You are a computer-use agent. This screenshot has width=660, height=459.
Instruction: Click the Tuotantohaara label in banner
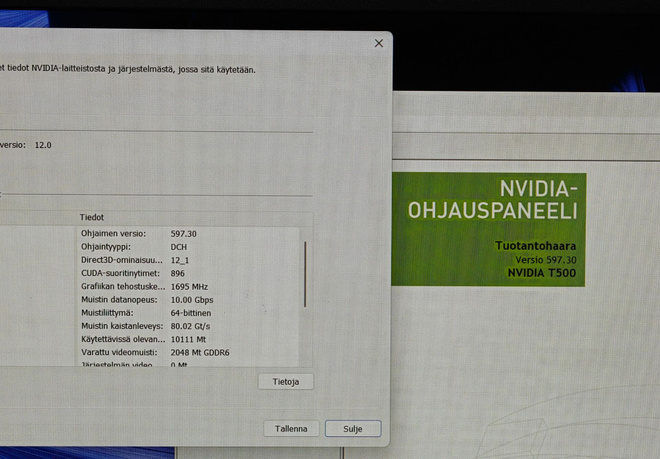(535, 246)
